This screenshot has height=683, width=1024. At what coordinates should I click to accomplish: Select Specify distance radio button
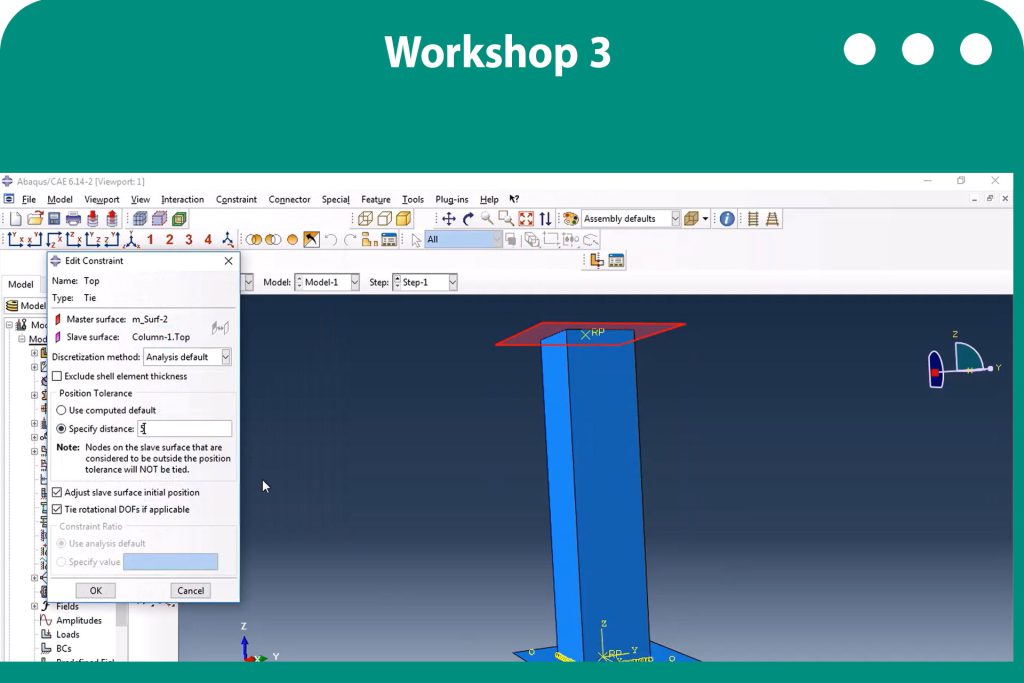click(x=61, y=428)
